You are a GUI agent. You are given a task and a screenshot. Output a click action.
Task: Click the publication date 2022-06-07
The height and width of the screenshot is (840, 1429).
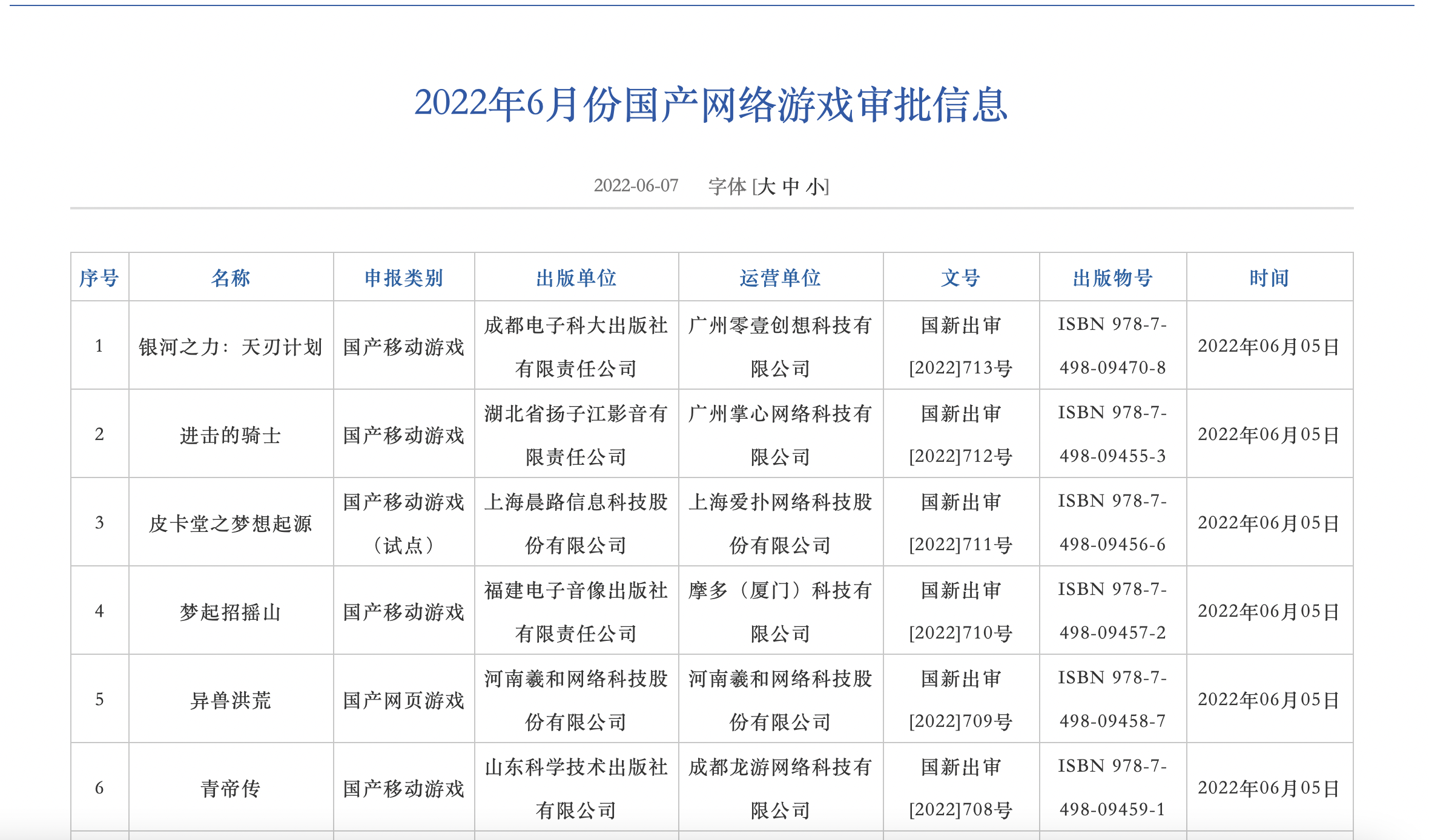point(636,186)
